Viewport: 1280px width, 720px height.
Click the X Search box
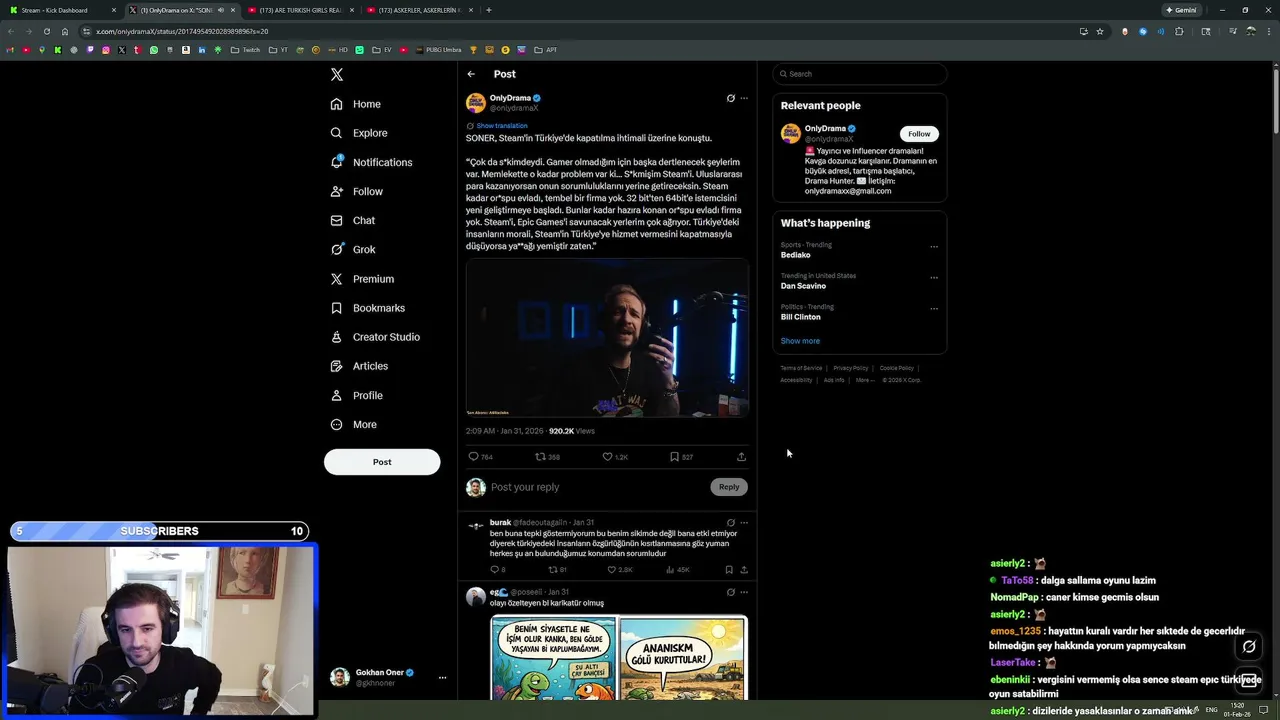859,74
